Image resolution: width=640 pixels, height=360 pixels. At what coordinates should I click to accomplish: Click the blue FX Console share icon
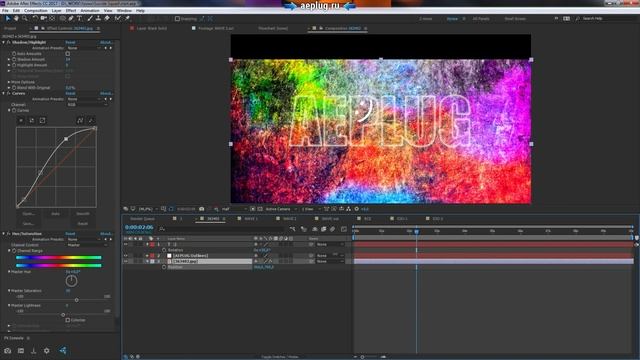coord(62,351)
